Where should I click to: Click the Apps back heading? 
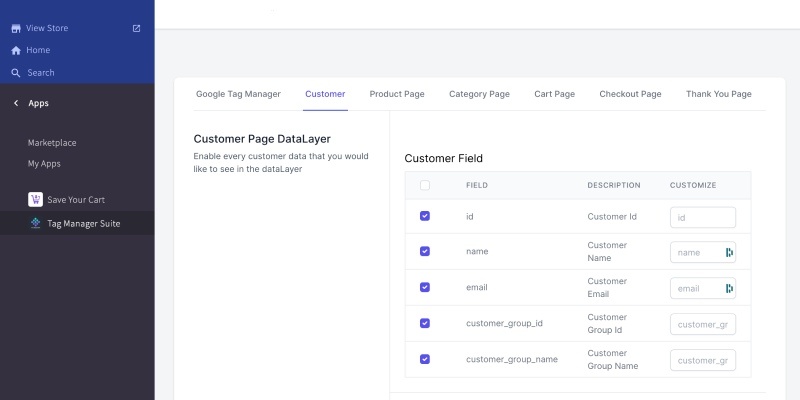(x=38, y=103)
